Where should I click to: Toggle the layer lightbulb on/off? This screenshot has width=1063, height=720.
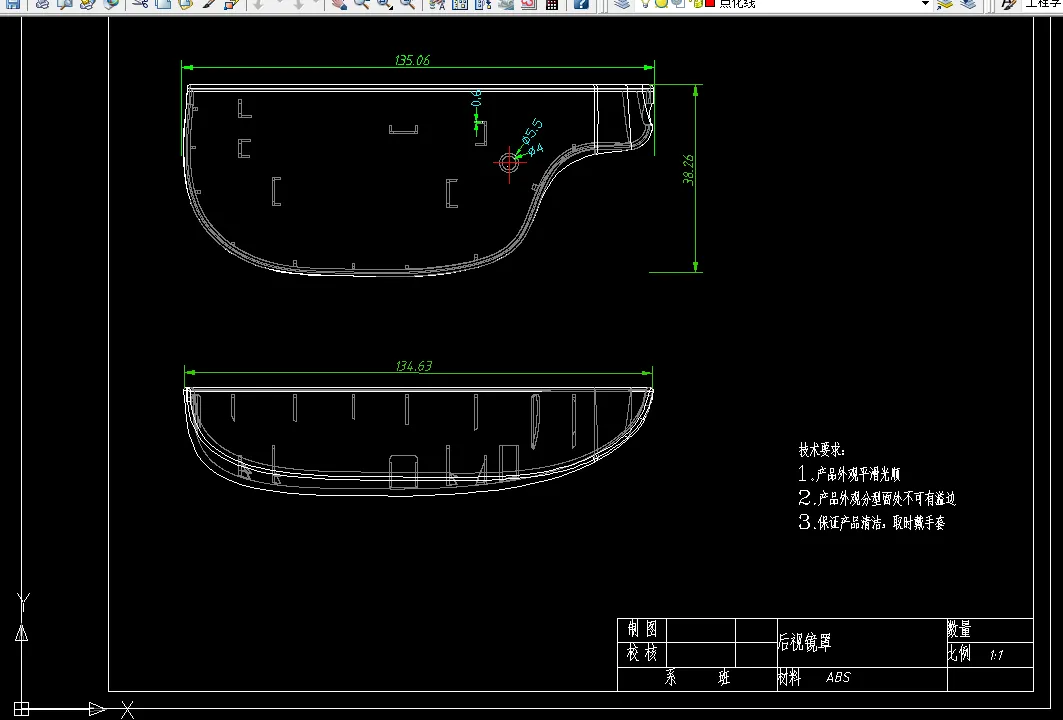pos(645,3)
